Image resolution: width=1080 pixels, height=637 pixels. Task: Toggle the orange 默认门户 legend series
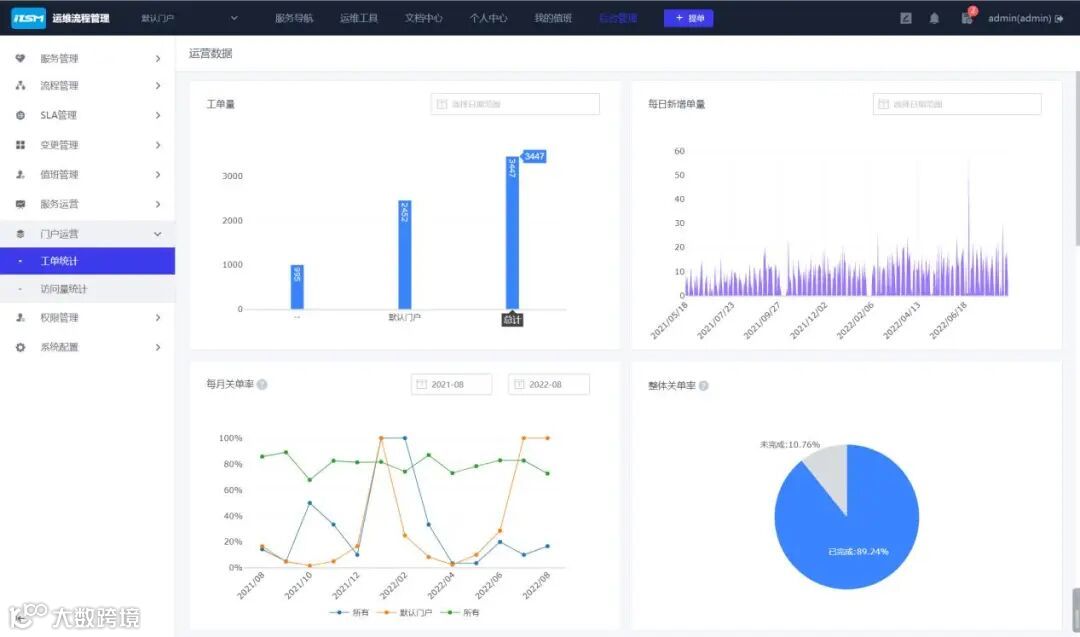[x=405, y=612]
